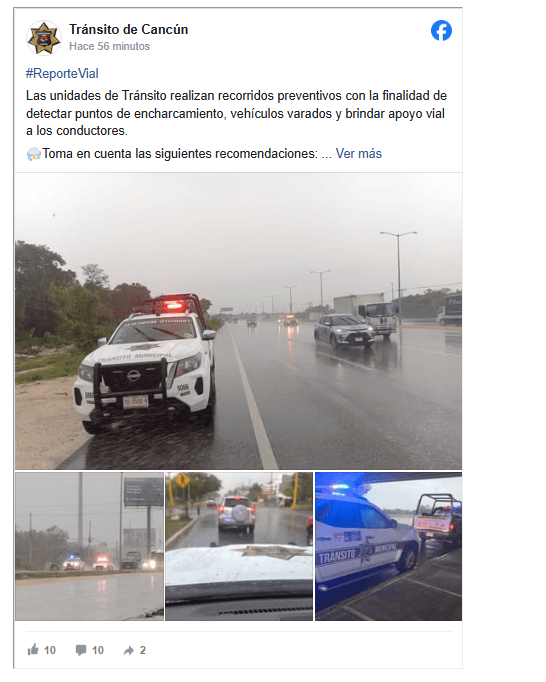Click the Toma en cuenta recomendaciones line
The image size is (546, 682).
click(x=180, y=154)
